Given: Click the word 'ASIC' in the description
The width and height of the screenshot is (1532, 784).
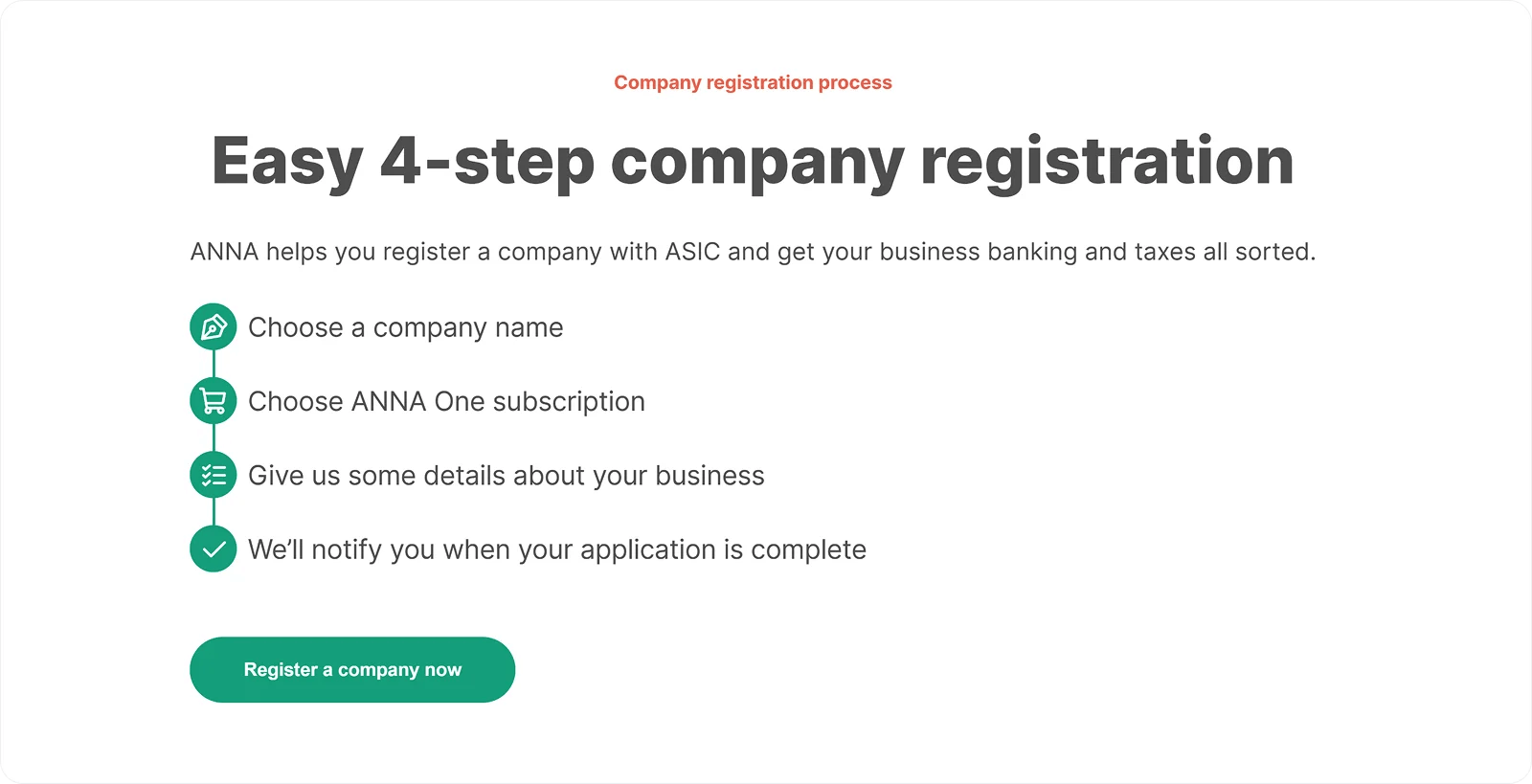Looking at the screenshot, I should [x=692, y=252].
